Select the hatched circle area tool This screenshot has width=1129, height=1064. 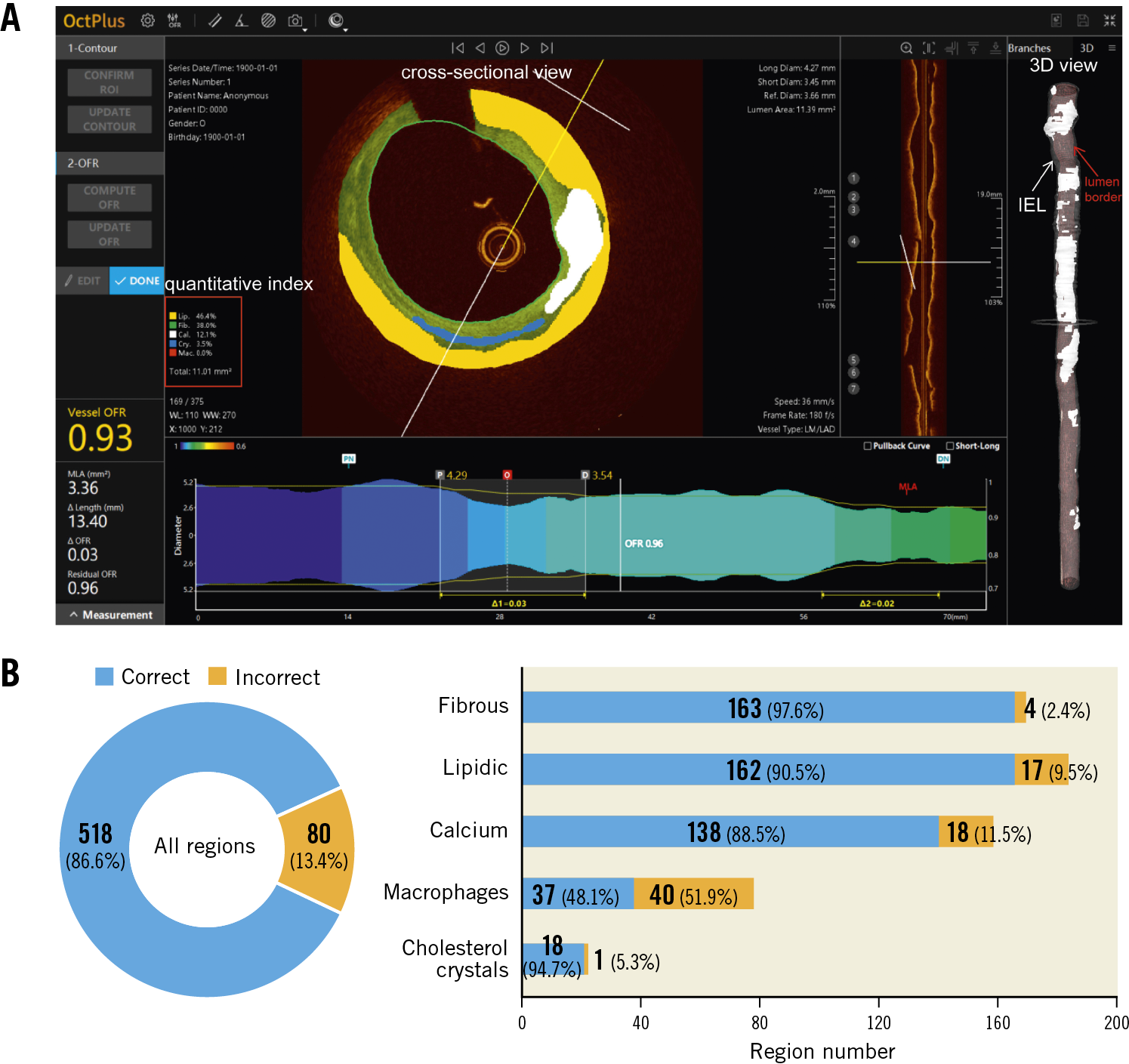click(268, 21)
